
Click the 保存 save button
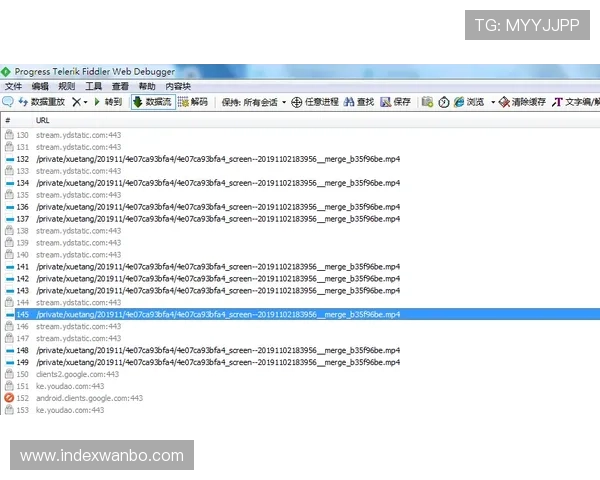click(x=396, y=102)
